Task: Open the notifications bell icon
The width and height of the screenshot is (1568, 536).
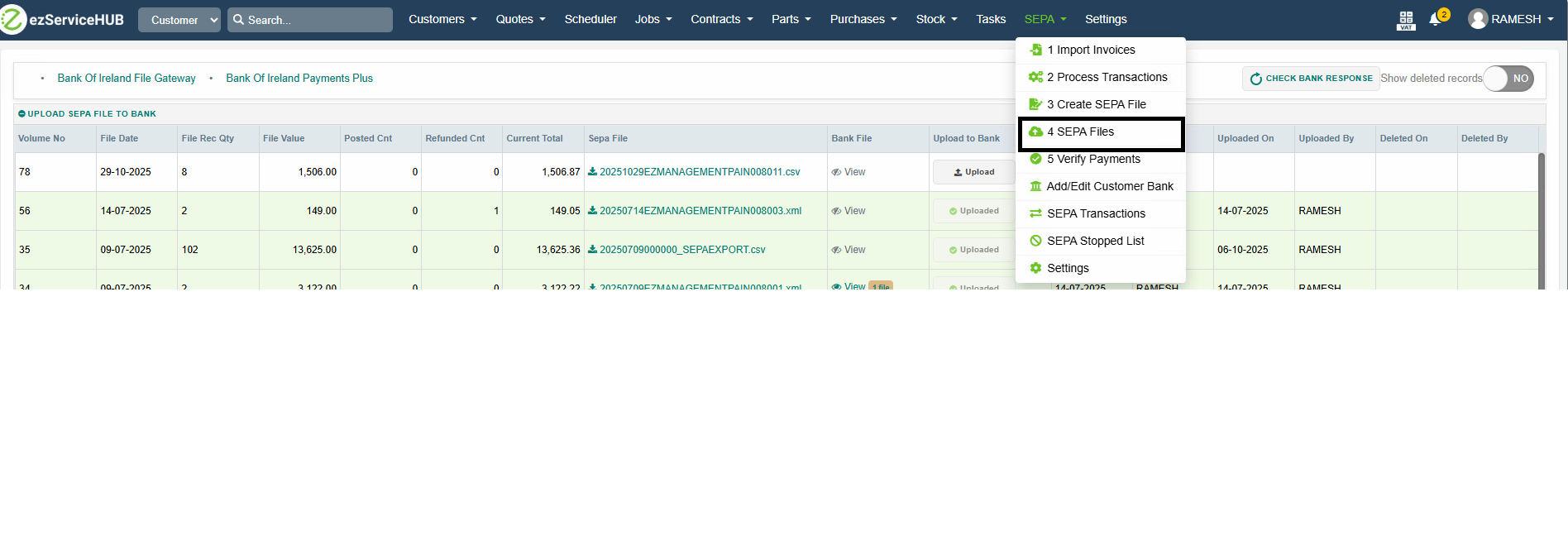Action: click(x=1435, y=19)
